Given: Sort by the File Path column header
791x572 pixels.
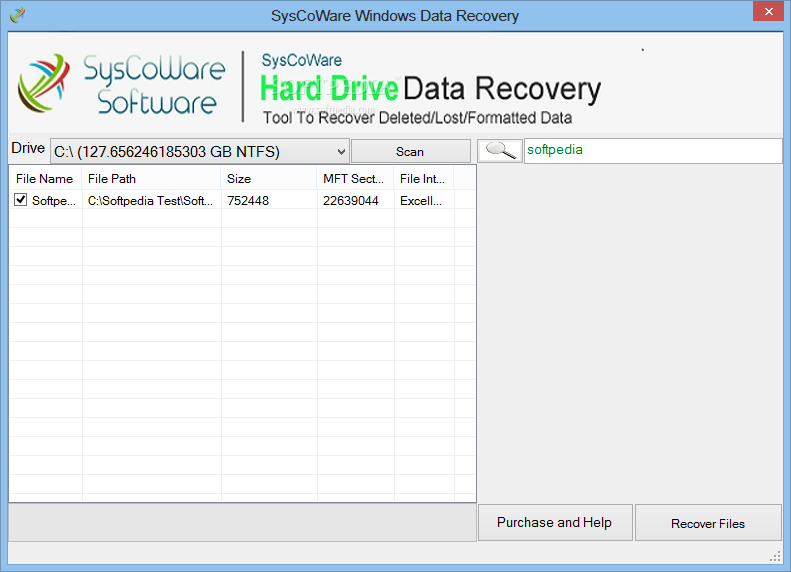Looking at the screenshot, I should tap(151, 179).
